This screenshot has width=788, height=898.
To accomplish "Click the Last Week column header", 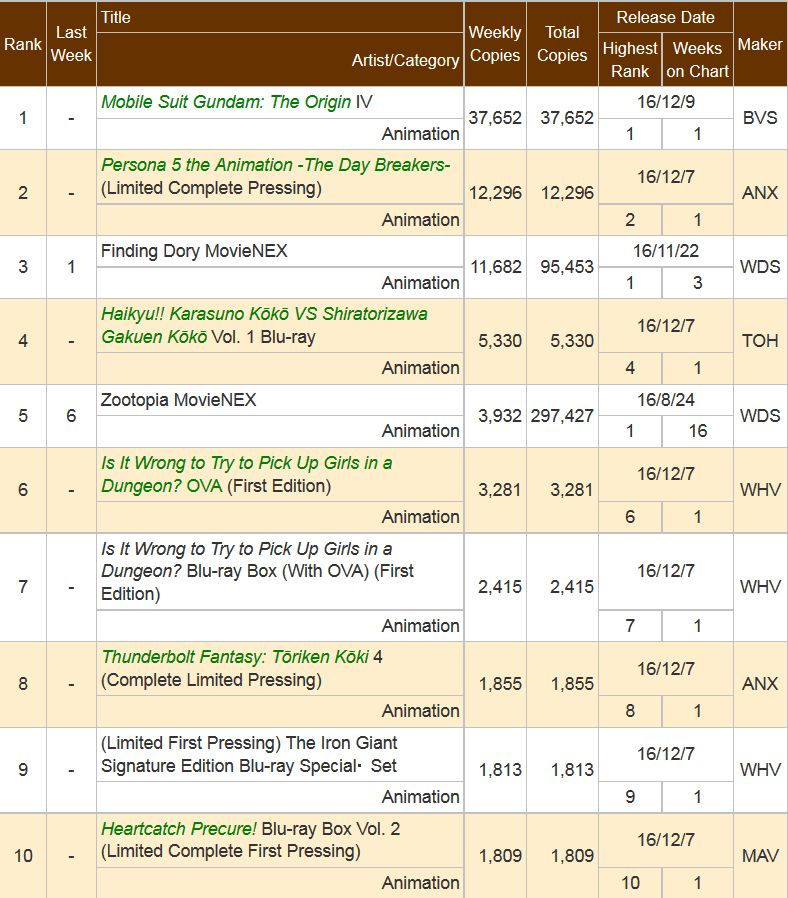I will 71,44.
